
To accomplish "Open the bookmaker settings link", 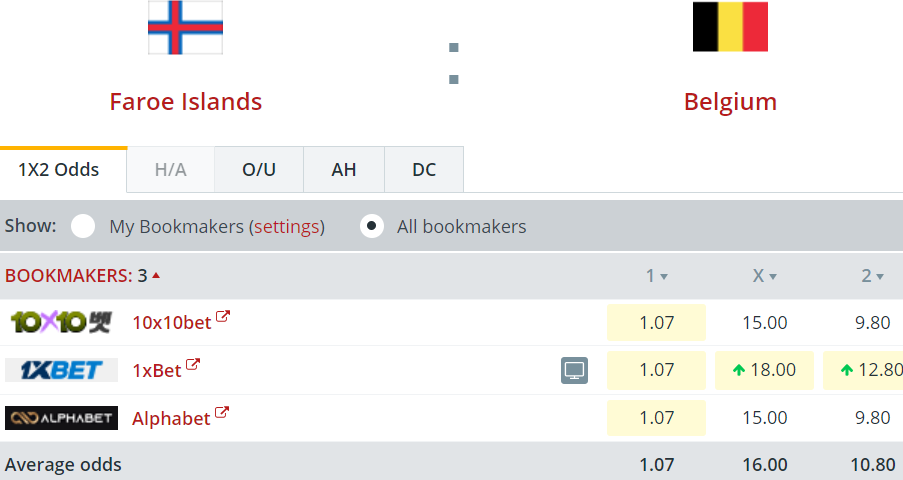I will tap(288, 227).
